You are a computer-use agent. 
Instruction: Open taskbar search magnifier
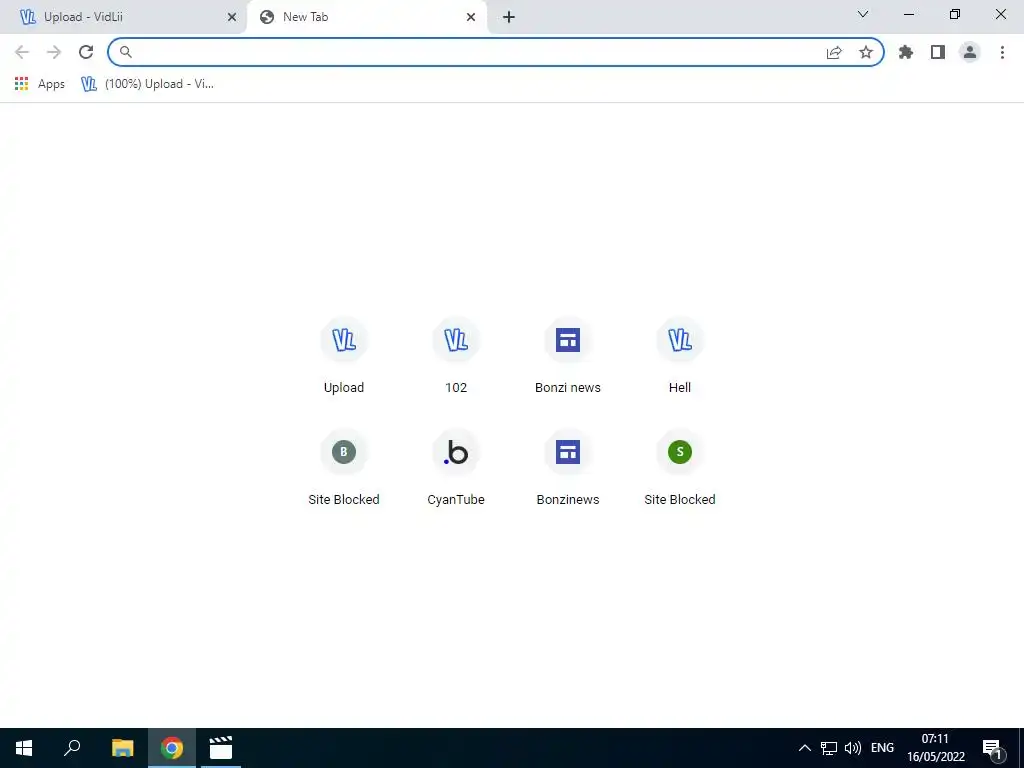pyautogui.click(x=72, y=748)
